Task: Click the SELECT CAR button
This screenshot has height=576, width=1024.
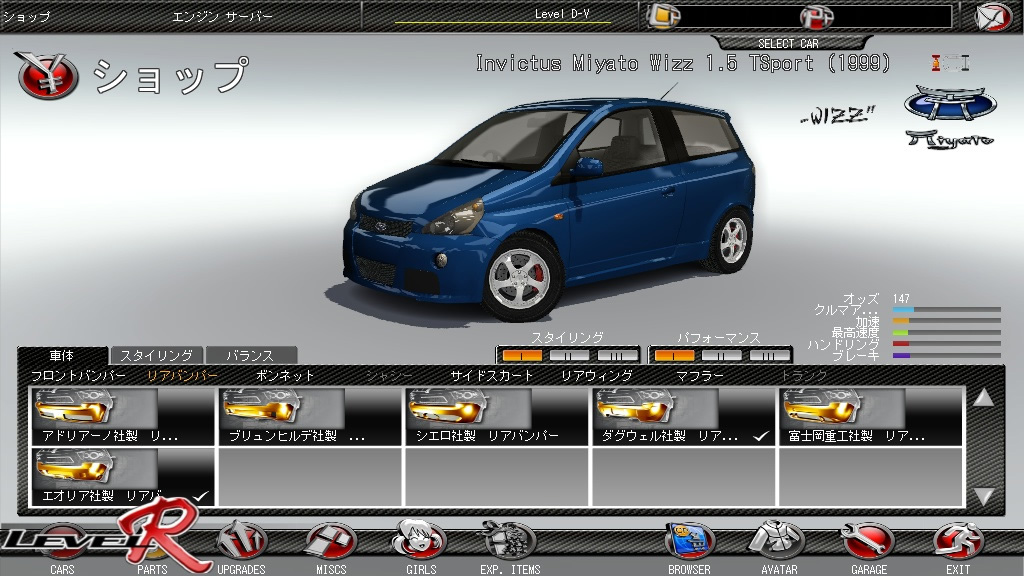Action: click(x=788, y=44)
